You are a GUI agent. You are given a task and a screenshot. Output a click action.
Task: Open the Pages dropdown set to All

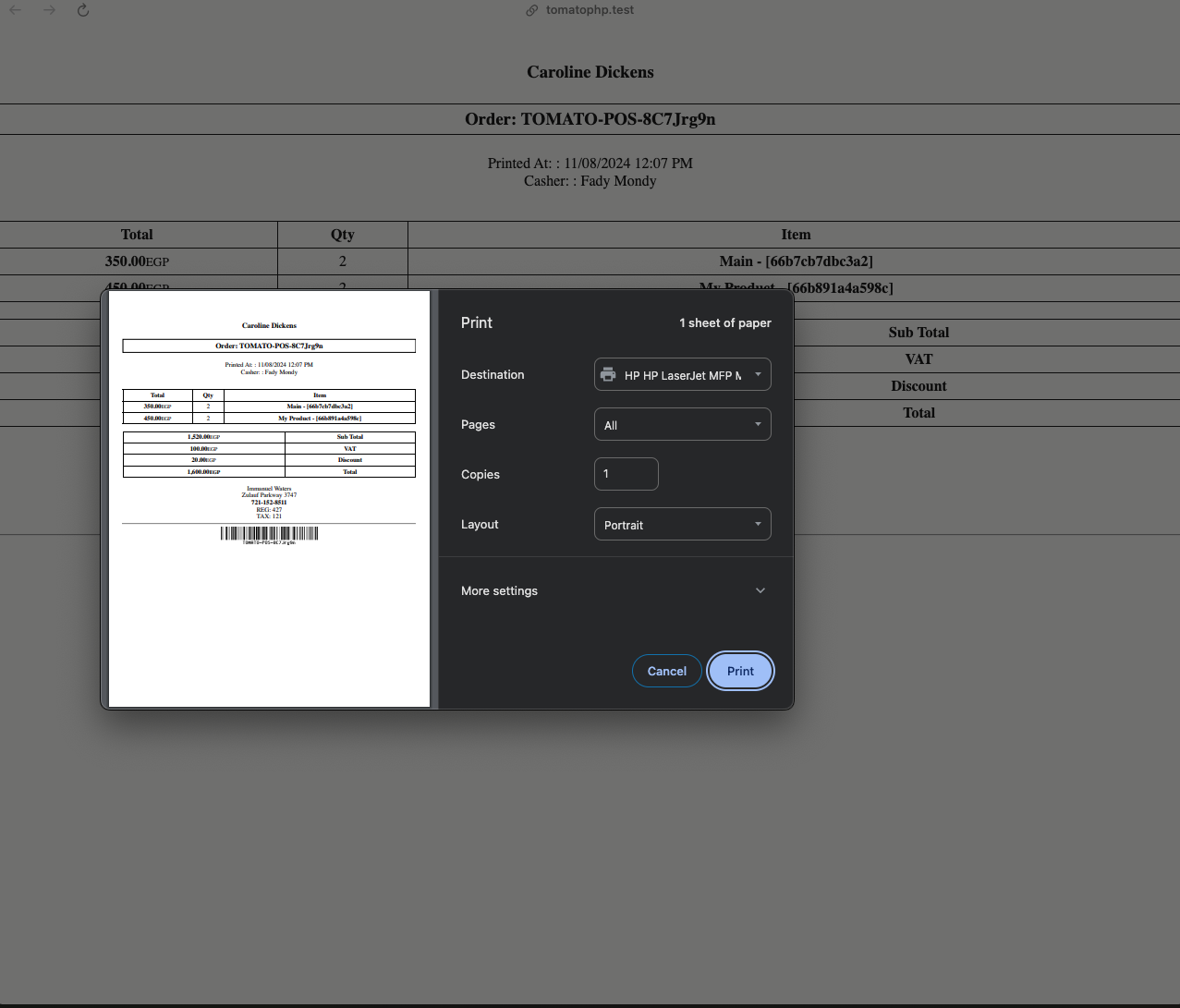pos(682,424)
